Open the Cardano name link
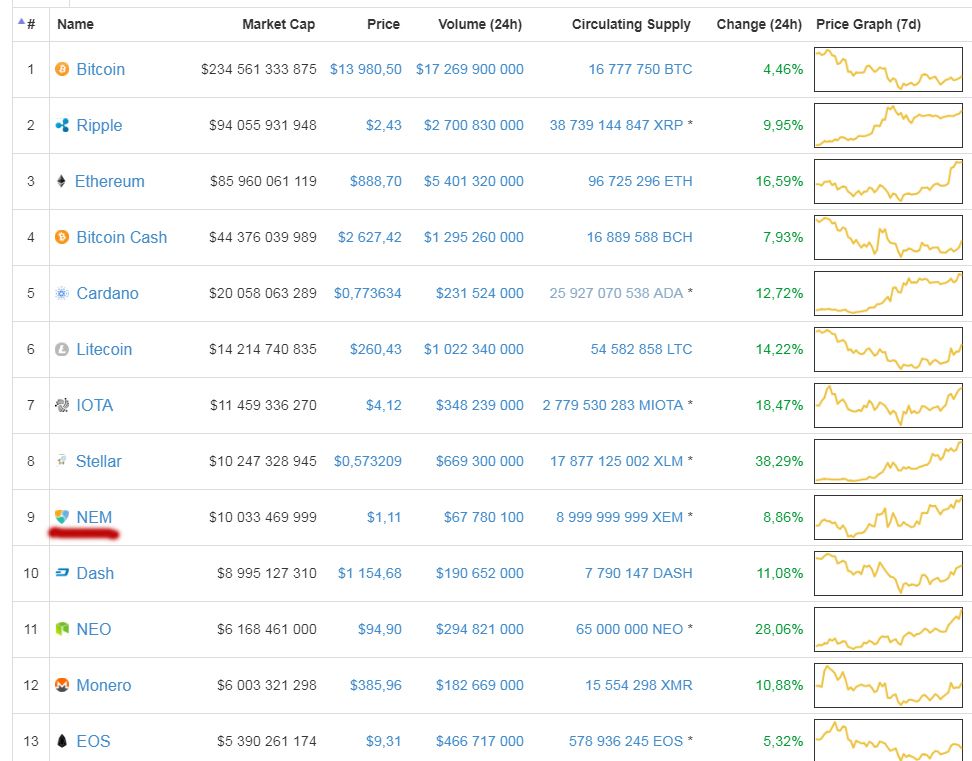The height and width of the screenshot is (761, 972). [107, 293]
